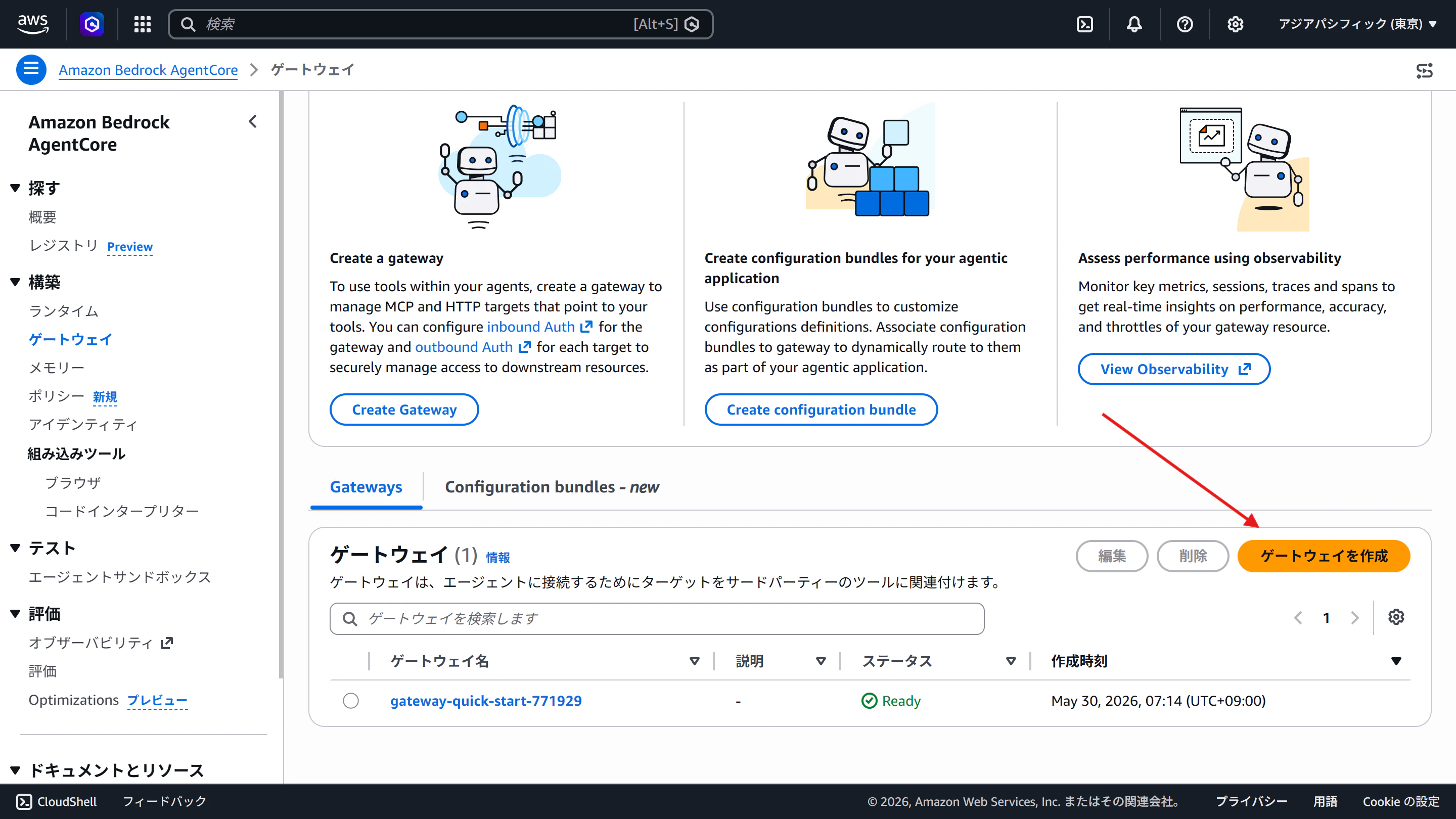Go to next page of gateways
This screenshot has height=819, width=1456.
[x=1355, y=618]
